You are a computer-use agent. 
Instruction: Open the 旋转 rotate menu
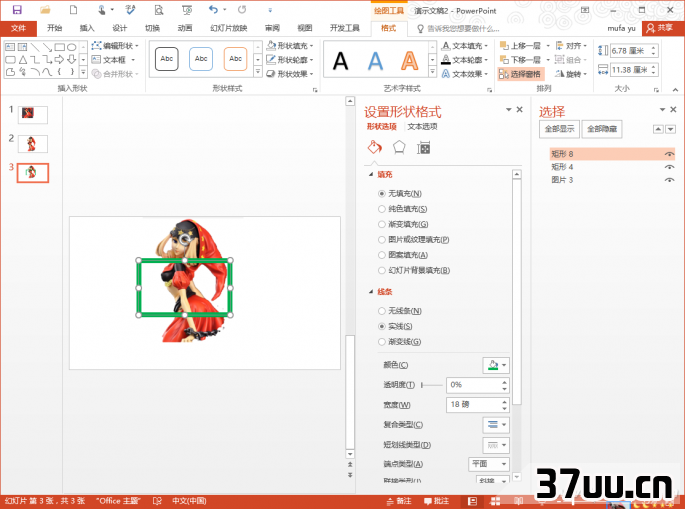point(571,74)
